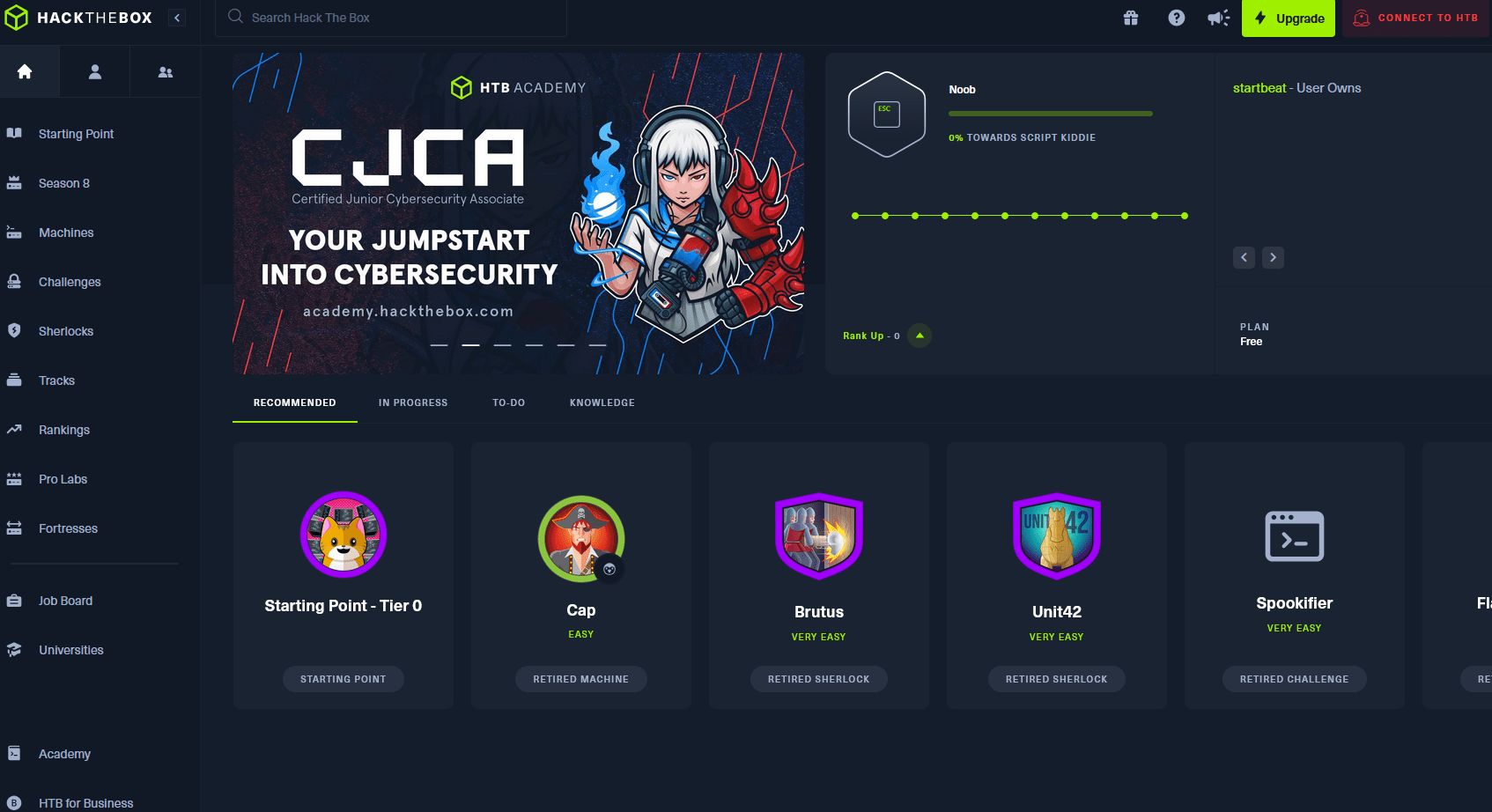
Task: Click the startbeat username link
Action: tap(1259, 88)
